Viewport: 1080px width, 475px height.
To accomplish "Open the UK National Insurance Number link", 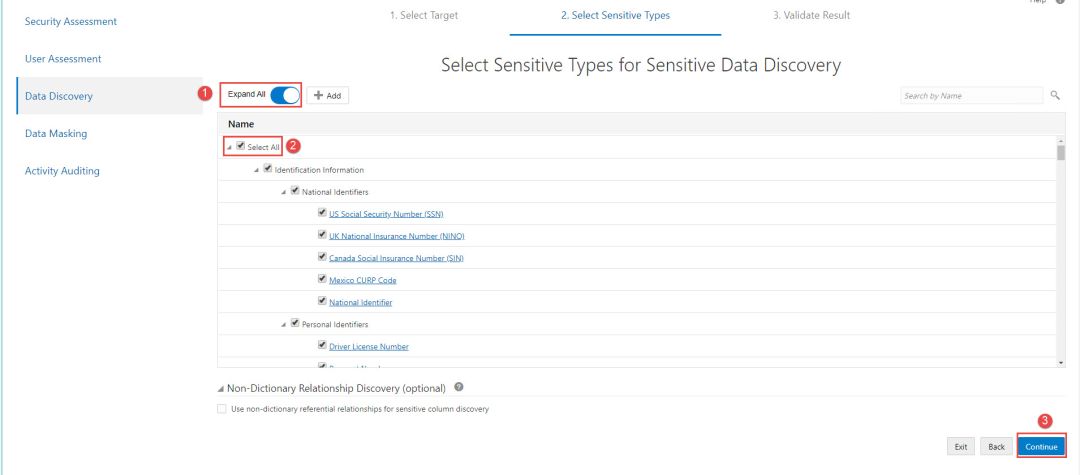I will (396, 236).
